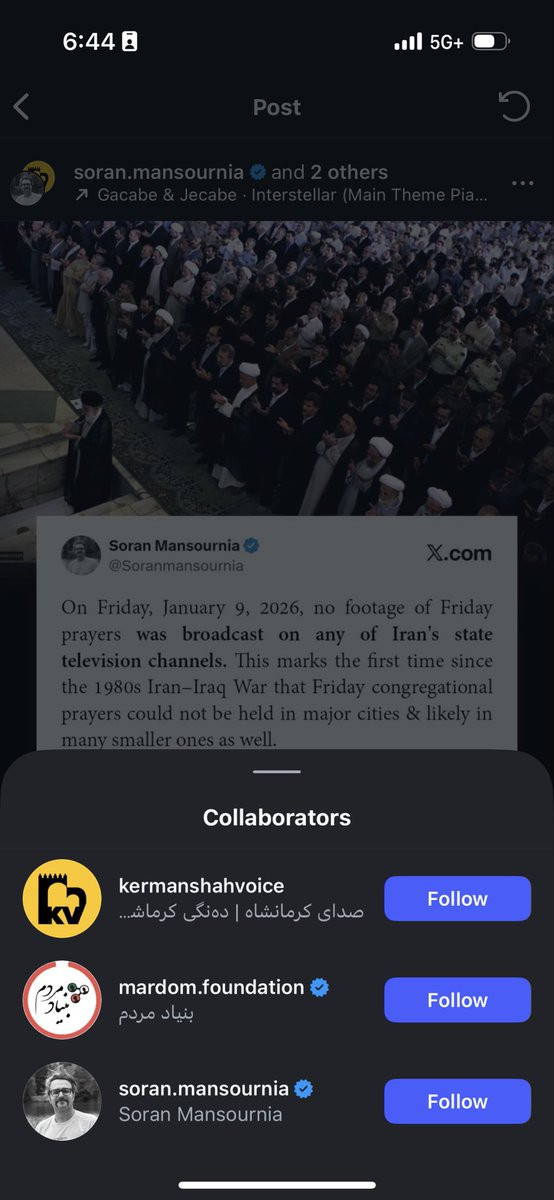Tap the refresh icon beside Post
554x1200 pixels.
(514, 106)
